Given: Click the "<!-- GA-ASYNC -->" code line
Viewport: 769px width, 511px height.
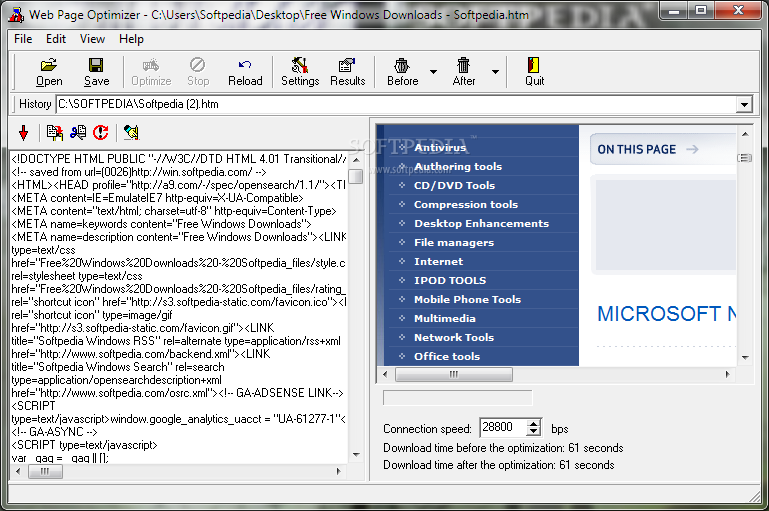Looking at the screenshot, I should 54,432.
